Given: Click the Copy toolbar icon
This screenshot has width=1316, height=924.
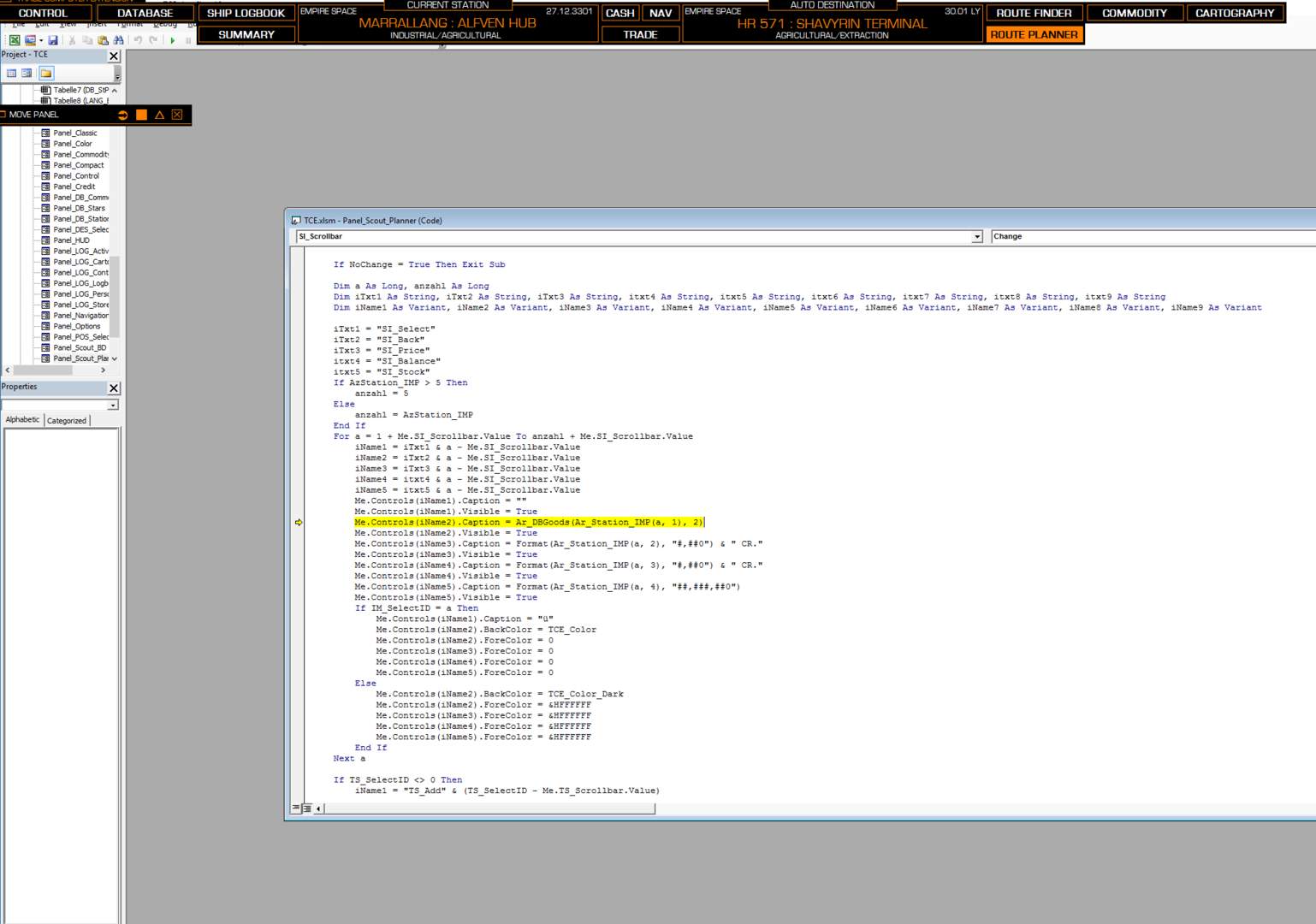Looking at the screenshot, I should [87, 40].
